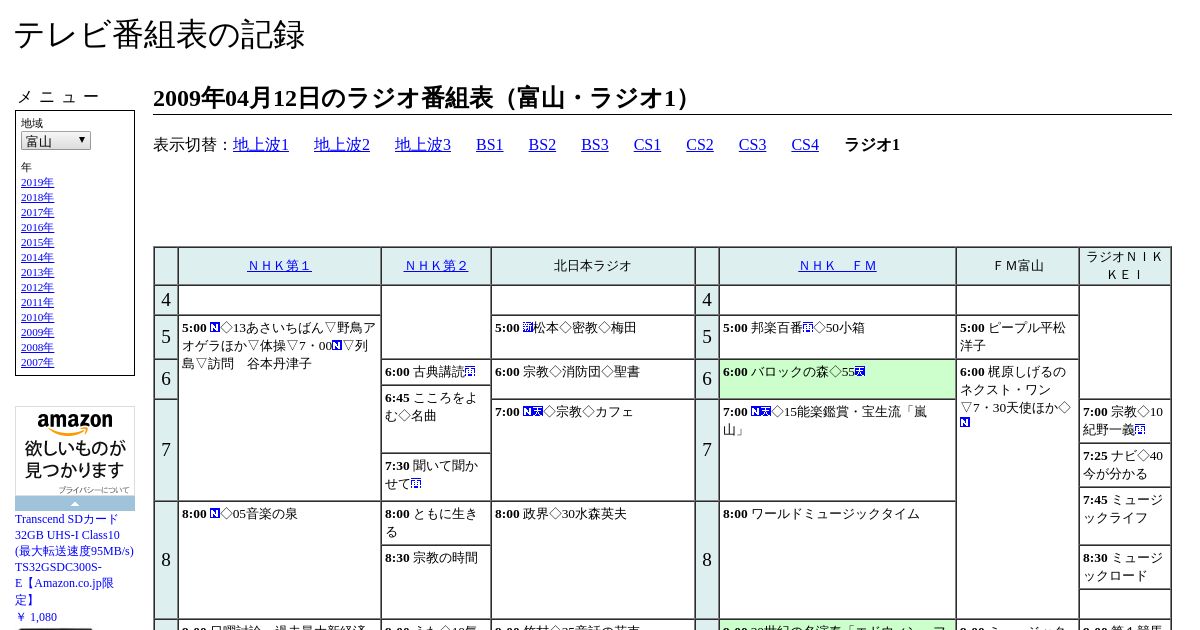Switch to the CS1 listing tab
The image size is (1200, 630).
point(647,145)
